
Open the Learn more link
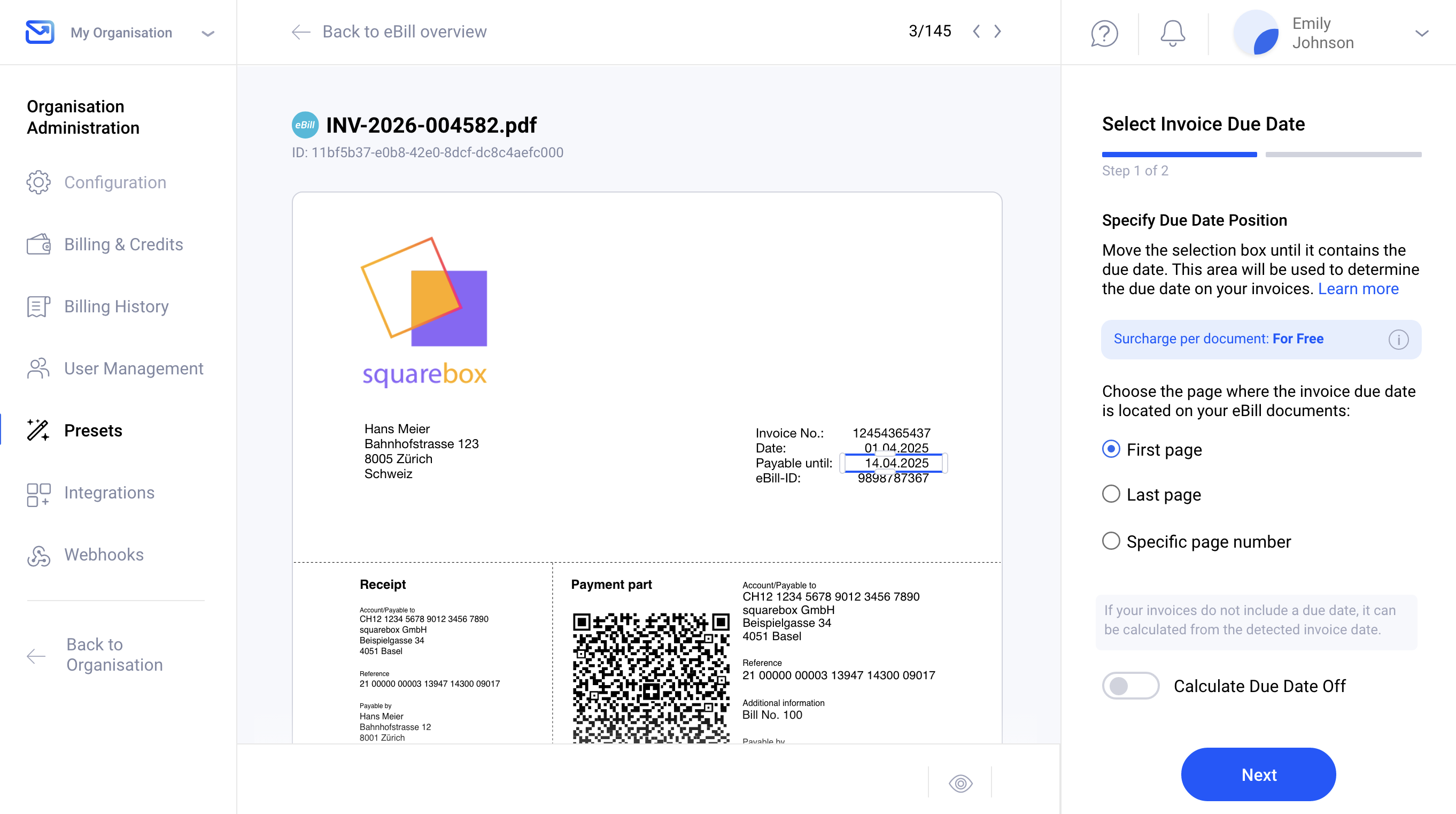[x=1358, y=288]
